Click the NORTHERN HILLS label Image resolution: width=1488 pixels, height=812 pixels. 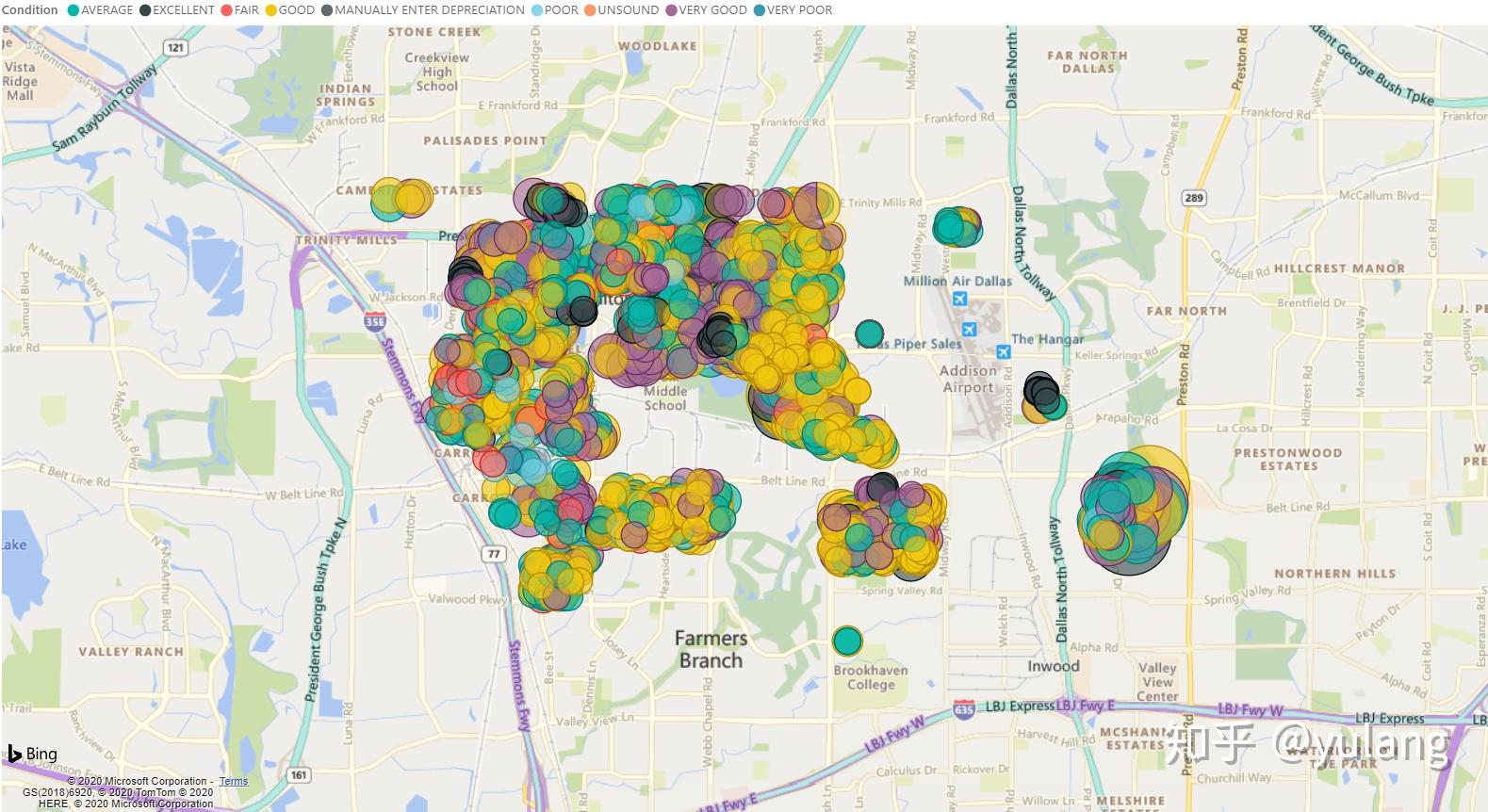1334,573
